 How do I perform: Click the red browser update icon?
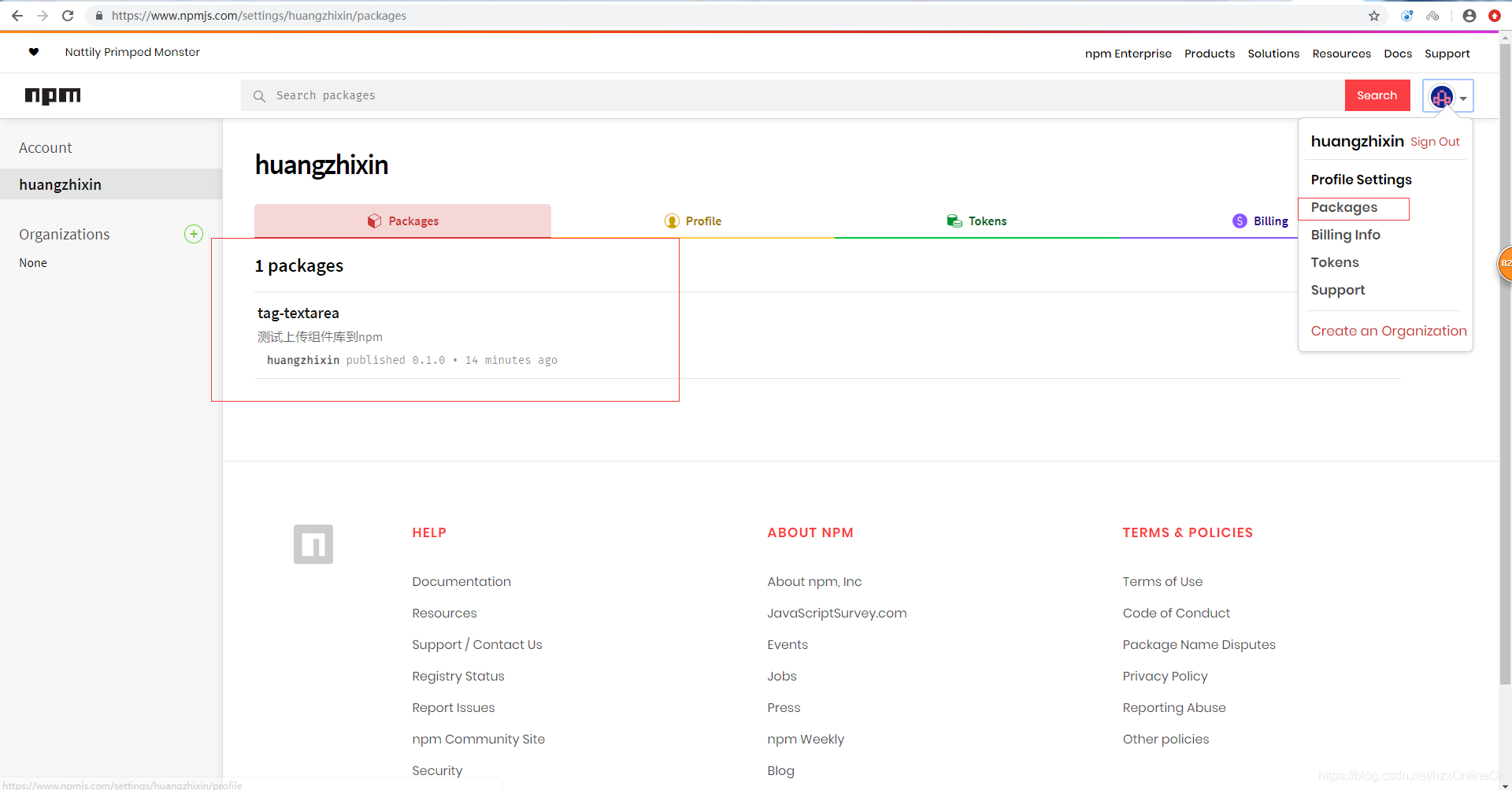pyautogui.click(x=1495, y=16)
